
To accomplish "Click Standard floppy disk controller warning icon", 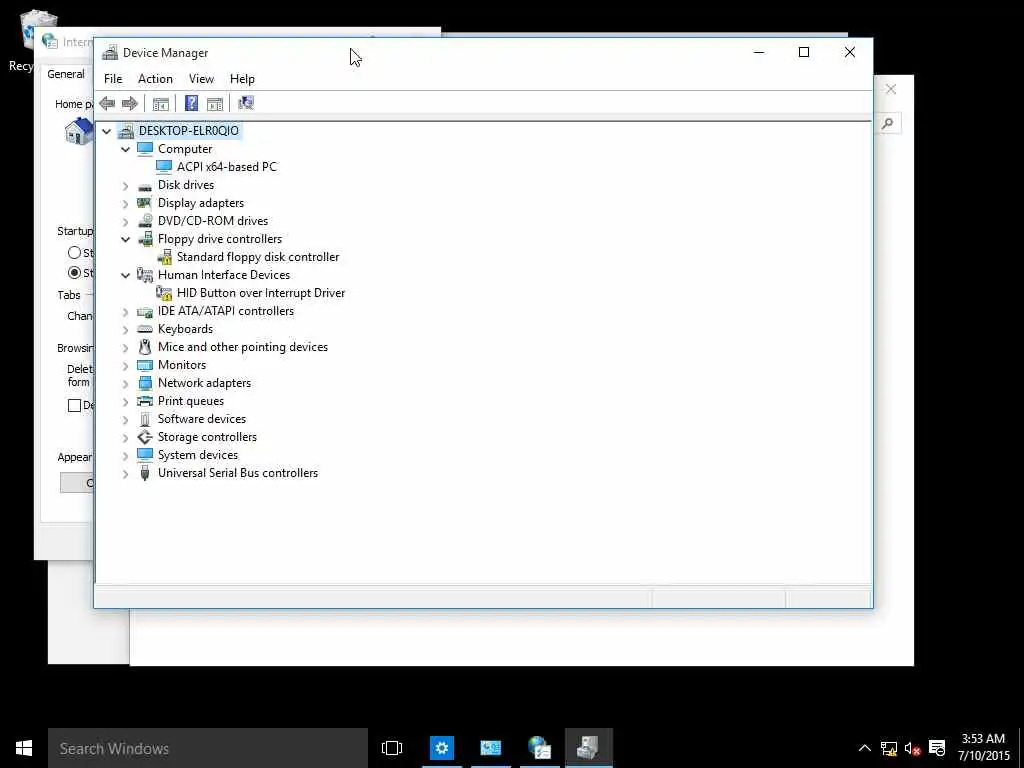I will pos(165,257).
